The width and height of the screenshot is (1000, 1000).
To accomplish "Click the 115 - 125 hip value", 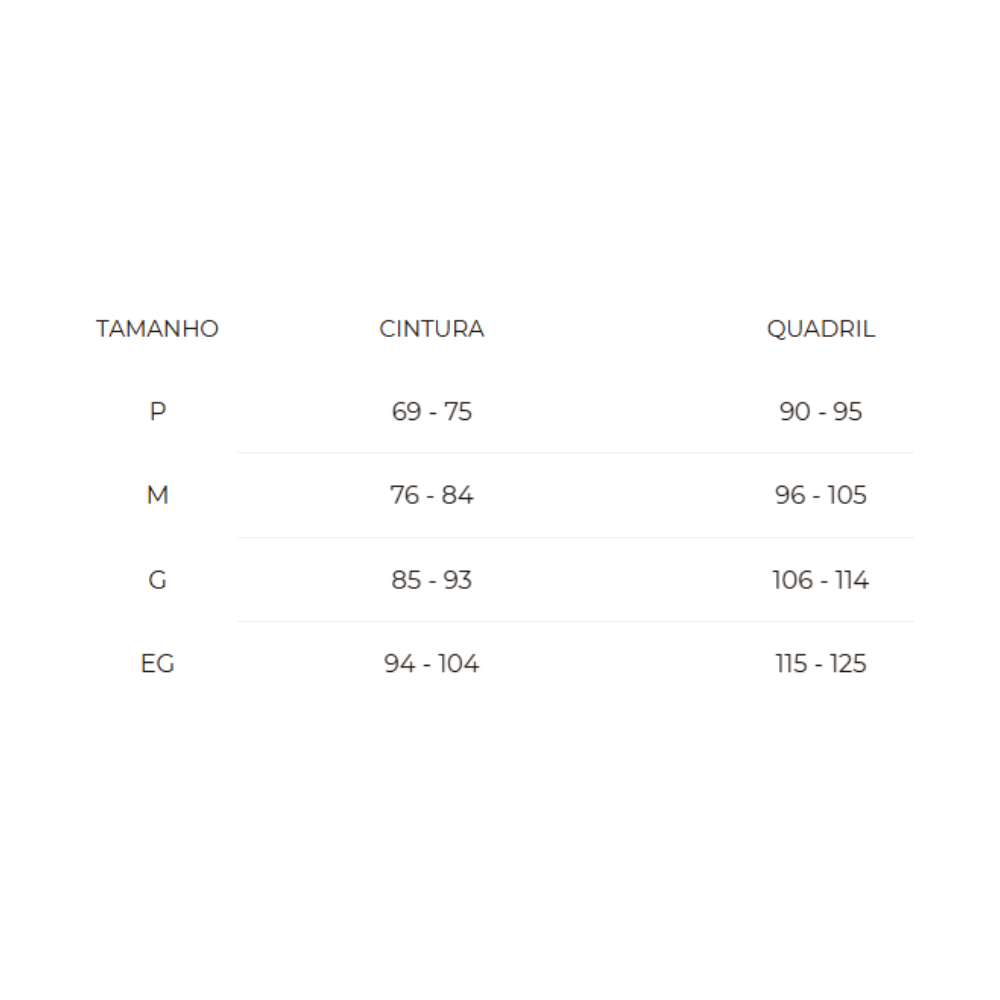I will 820,663.
